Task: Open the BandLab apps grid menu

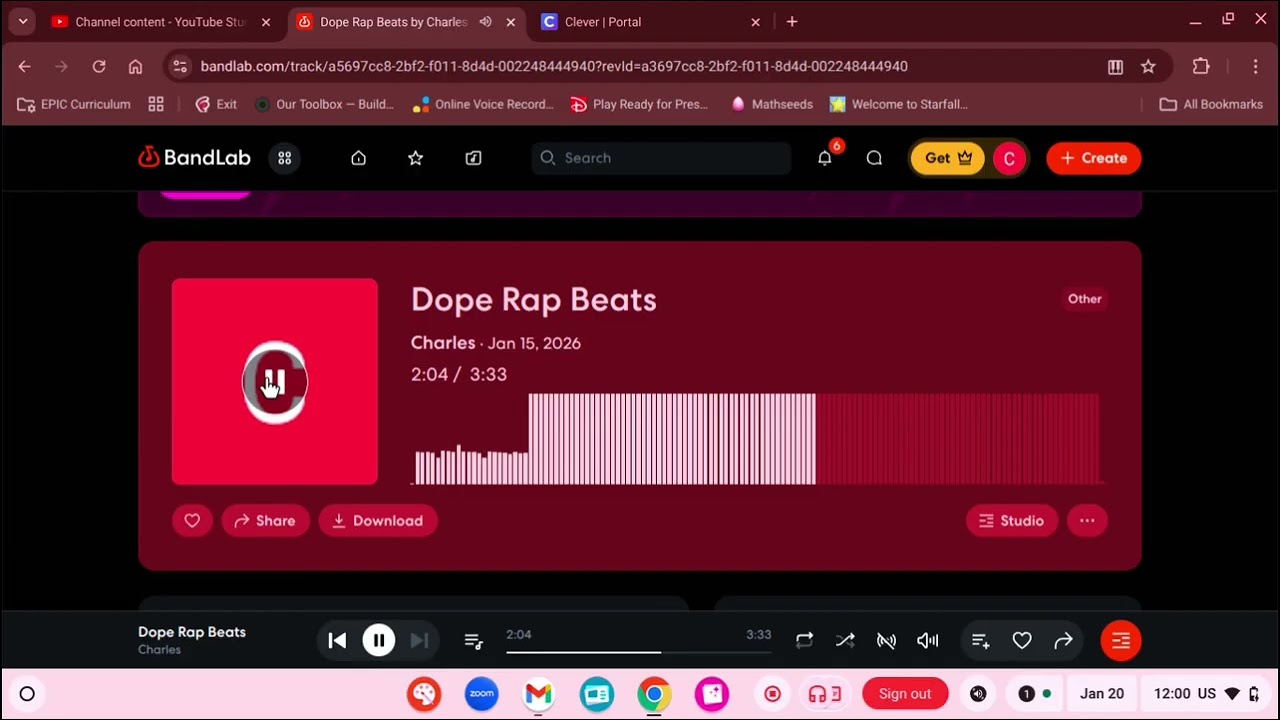Action: (x=285, y=158)
